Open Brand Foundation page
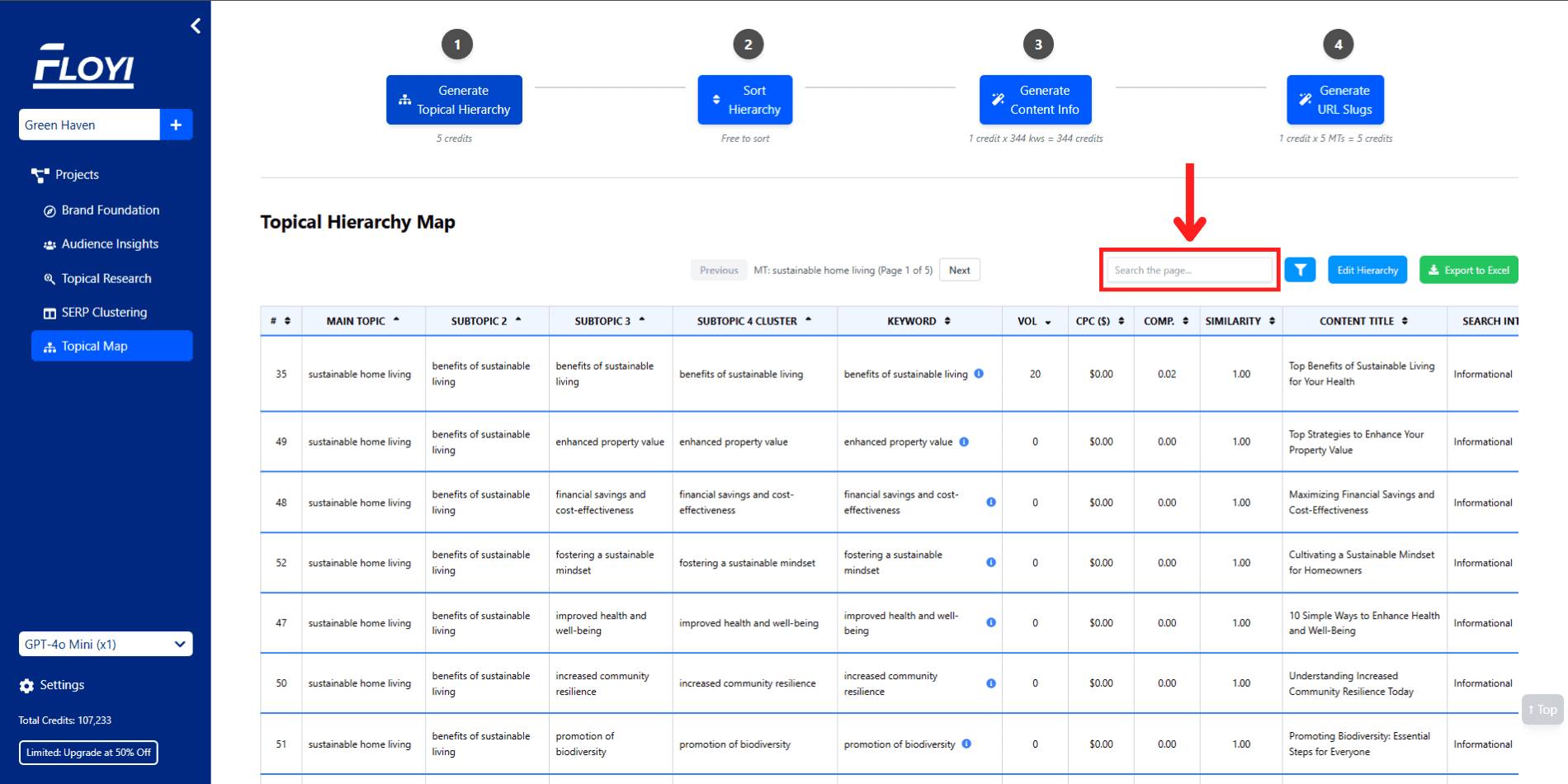The width and height of the screenshot is (1568, 784). pyautogui.click(x=102, y=210)
